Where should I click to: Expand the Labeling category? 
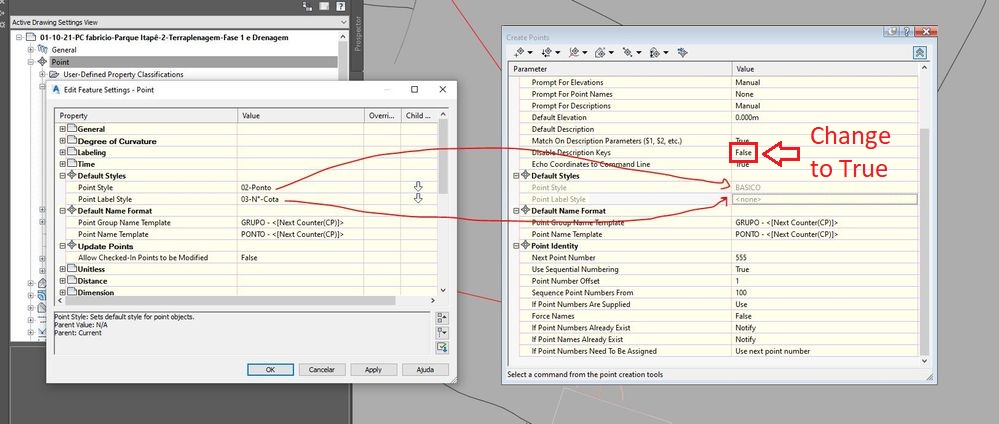(x=62, y=152)
